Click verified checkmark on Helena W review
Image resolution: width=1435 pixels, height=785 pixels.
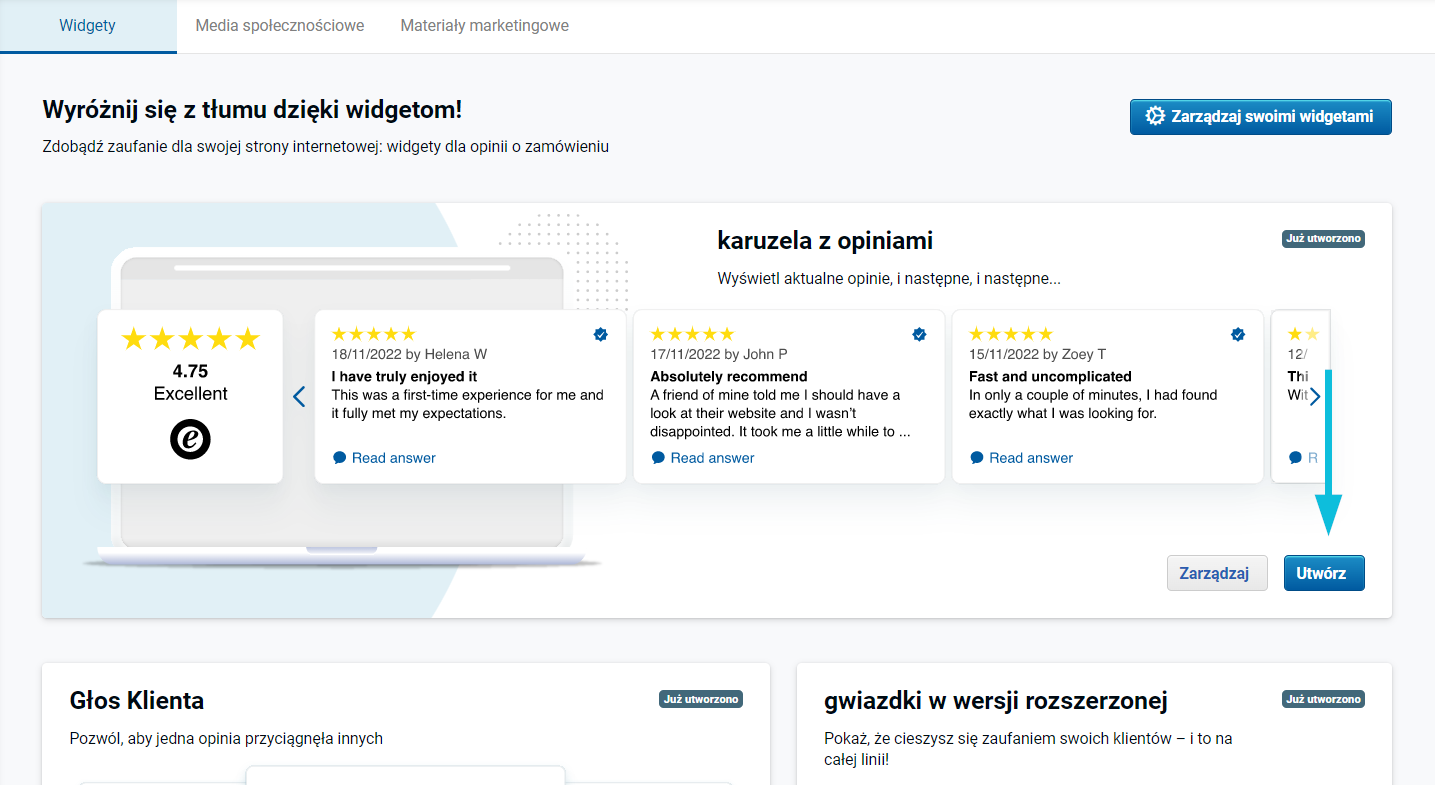tap(601, 335)
